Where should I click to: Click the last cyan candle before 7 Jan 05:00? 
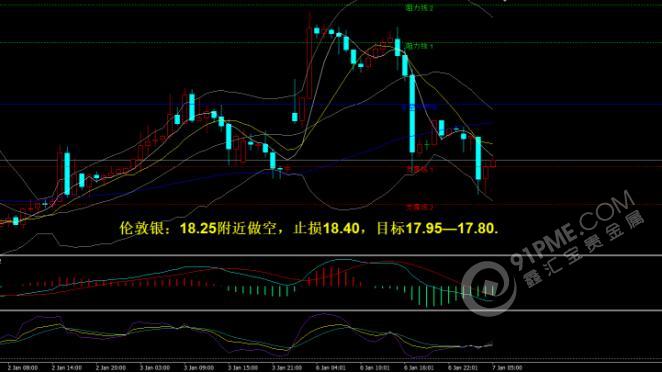coord(478,158)
